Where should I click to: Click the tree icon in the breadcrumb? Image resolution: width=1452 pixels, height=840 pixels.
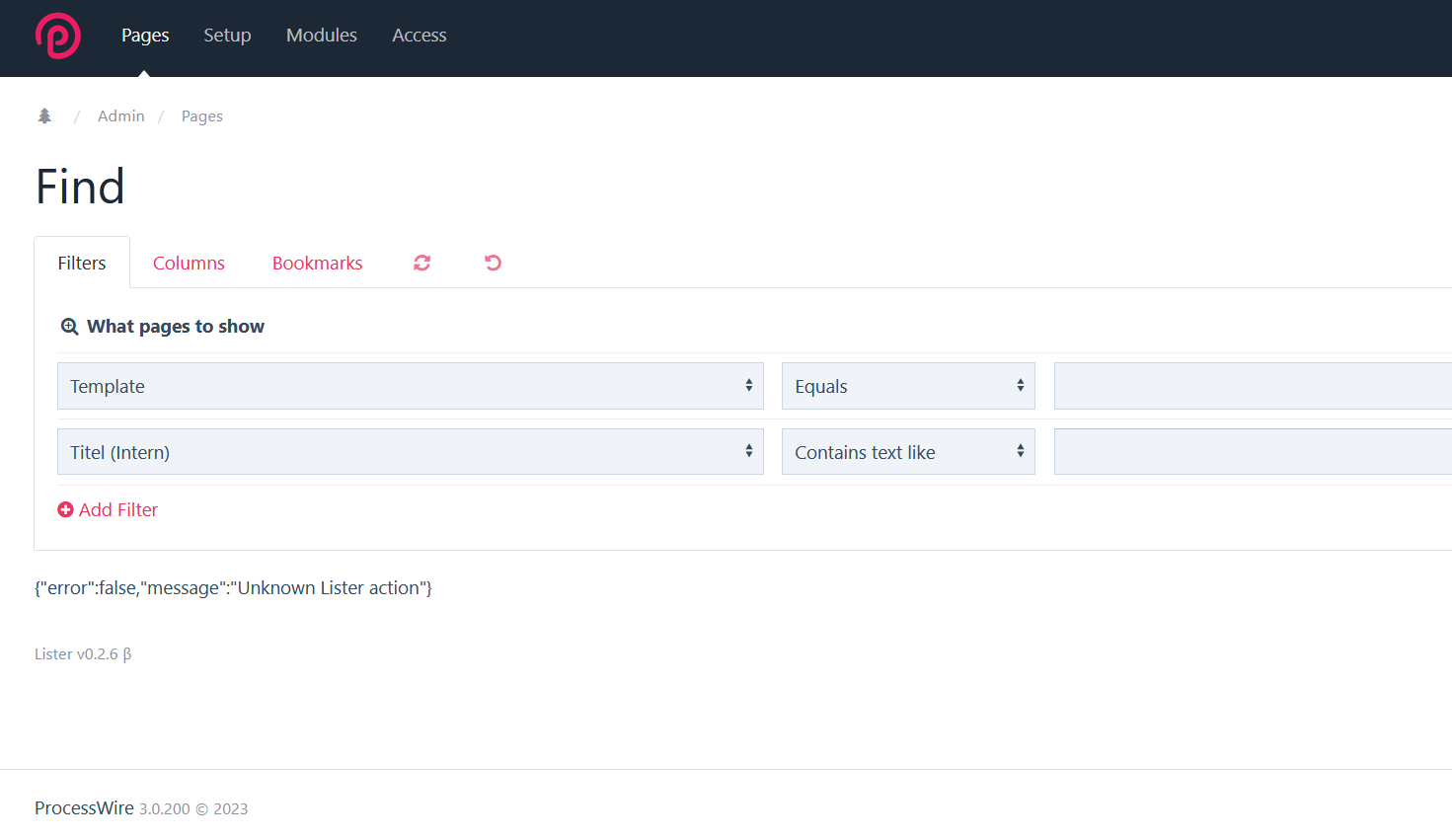(44, 116)
